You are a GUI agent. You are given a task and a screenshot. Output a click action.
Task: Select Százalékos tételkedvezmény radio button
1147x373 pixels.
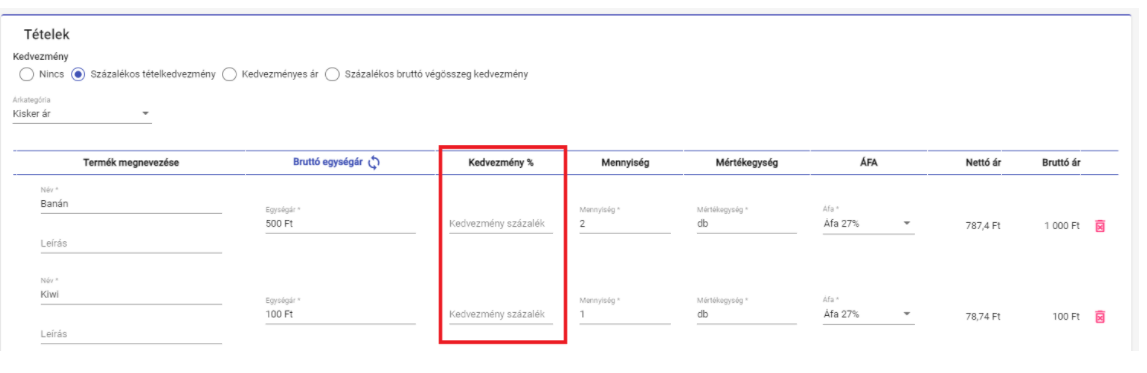click(x=78, y=74)
